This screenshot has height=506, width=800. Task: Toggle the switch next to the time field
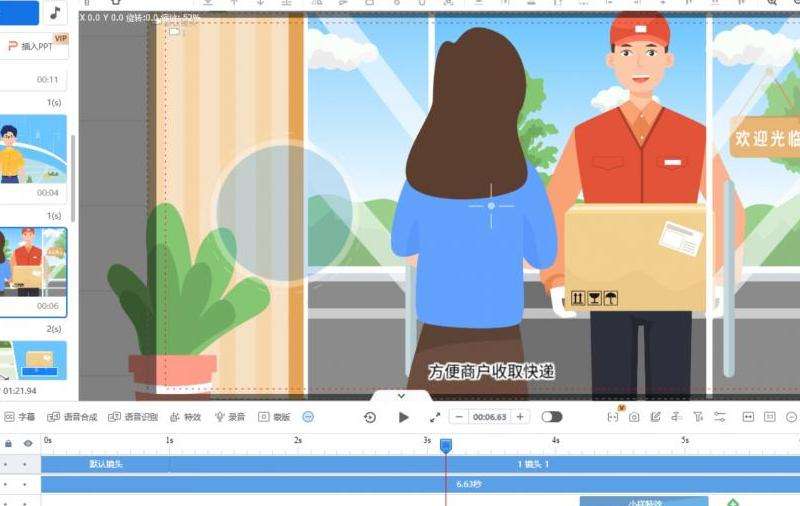pyautogui.click(x=551, y=417)
